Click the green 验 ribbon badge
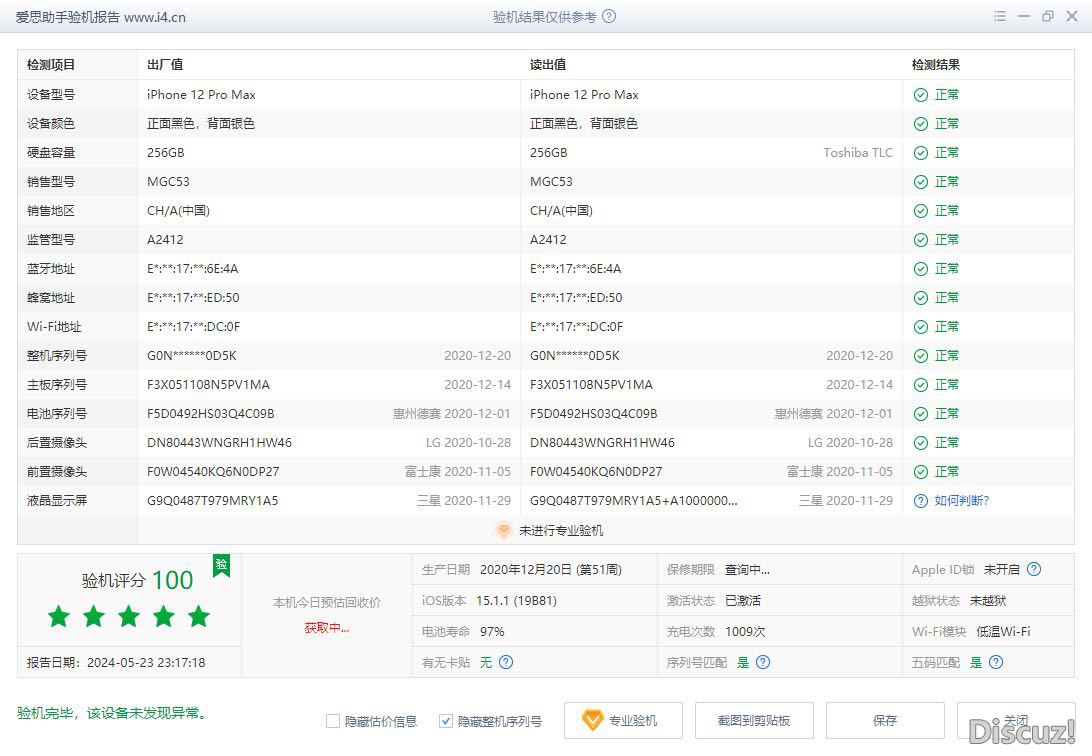The image size is (1092, 756). pyautogui.click(x=221, y=565)
